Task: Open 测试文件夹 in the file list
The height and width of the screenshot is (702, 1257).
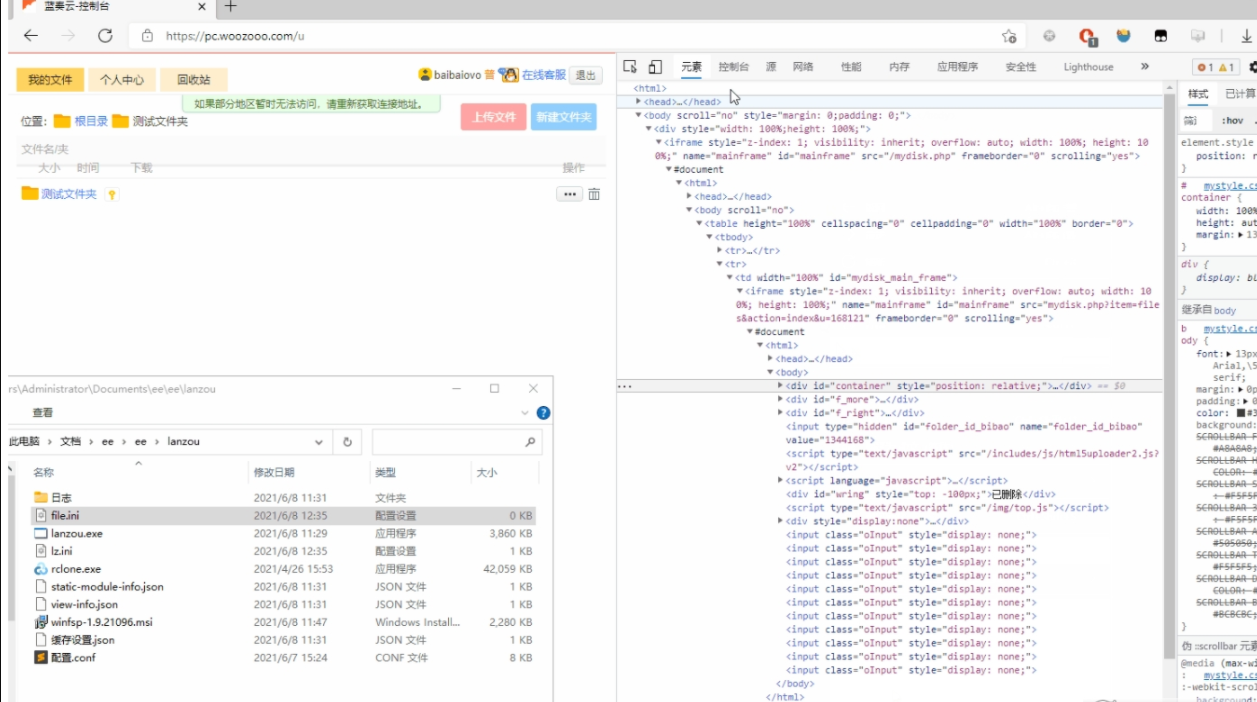Action: [69, 194]
